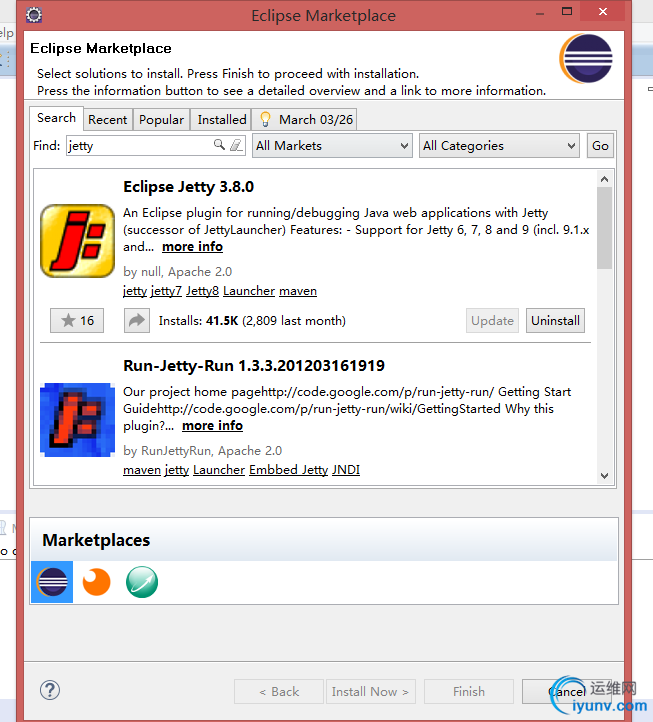
Task: Click the Eclipse Jetty plugin logo
Action: tap(77, 241)
